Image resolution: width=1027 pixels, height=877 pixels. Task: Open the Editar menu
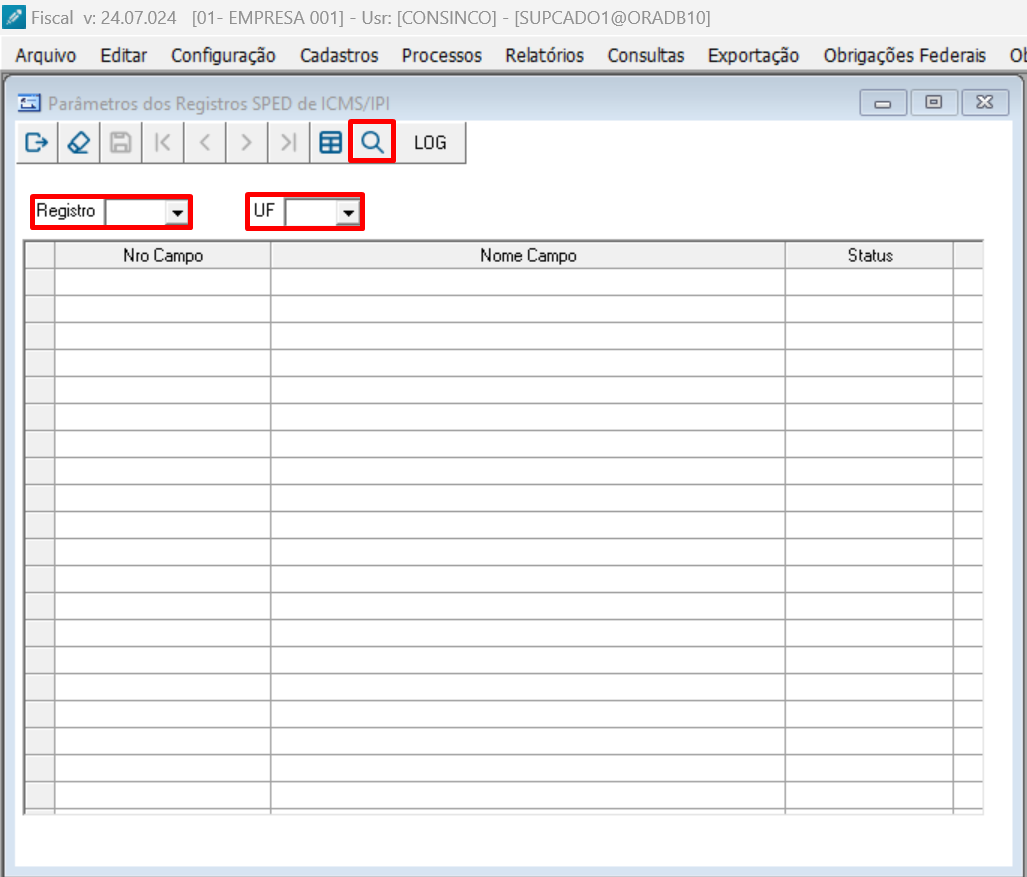[124, 56]
